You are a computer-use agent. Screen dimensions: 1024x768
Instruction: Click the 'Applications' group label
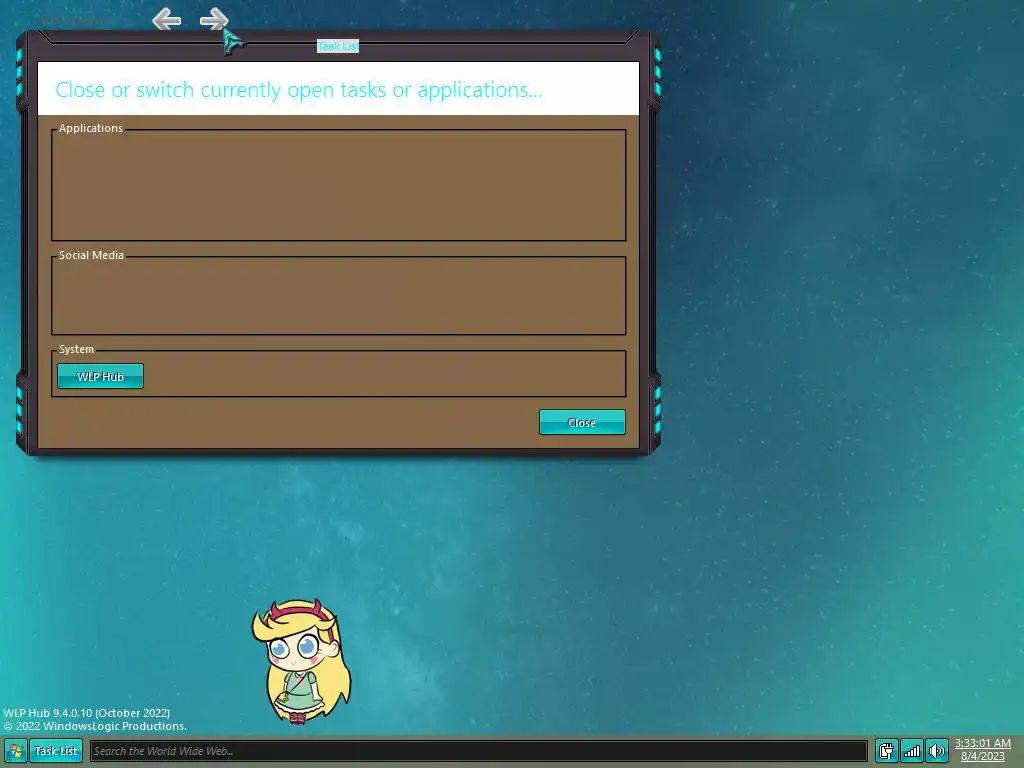click(x=91, y=128)
